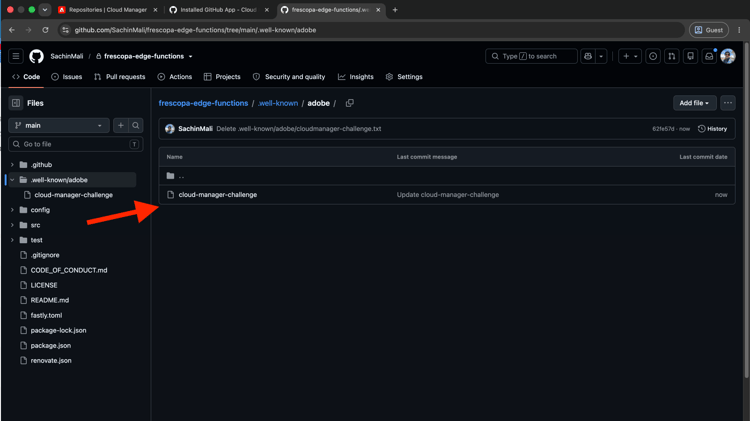
Task: Click the Guest profile button
Action: [709, 30]
